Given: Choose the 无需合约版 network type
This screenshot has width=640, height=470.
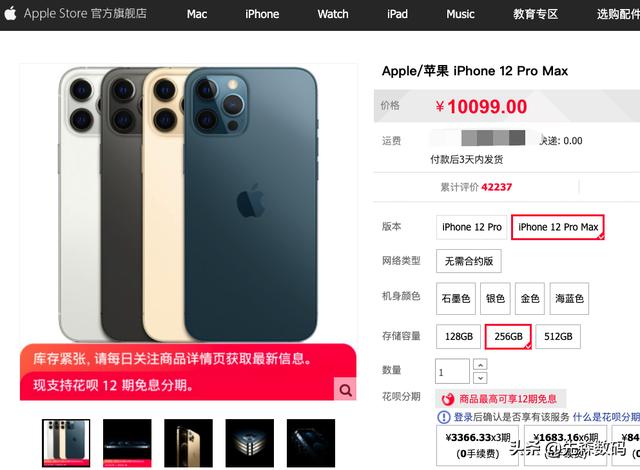Looking at the screenshot, I should [469, 261].
